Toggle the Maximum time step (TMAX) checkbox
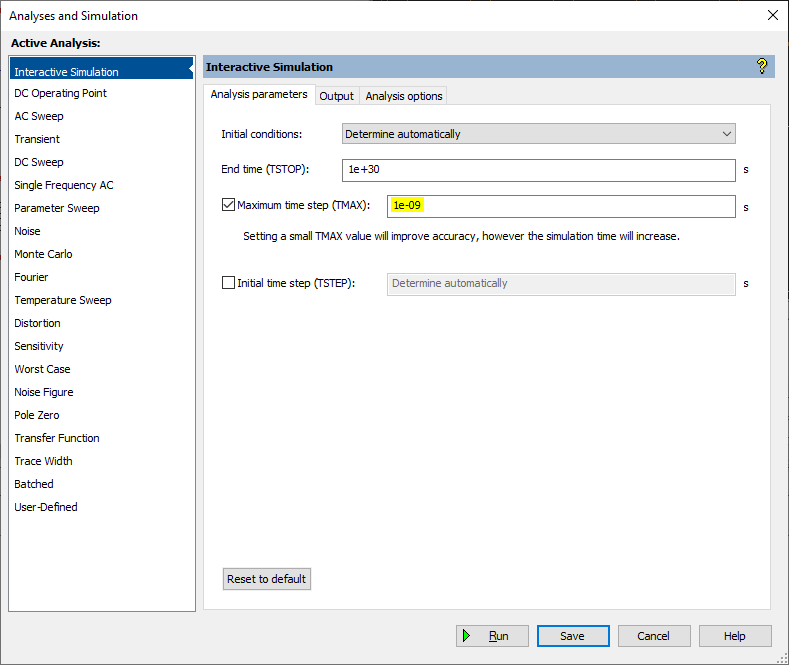 click(x=228, y=205)
